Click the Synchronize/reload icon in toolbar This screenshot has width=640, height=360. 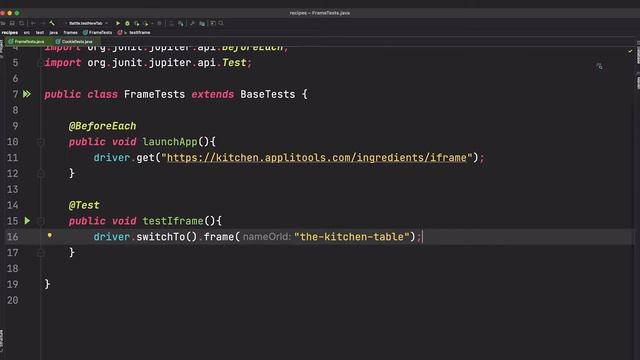pyautogui.click(x=22, y=23)
